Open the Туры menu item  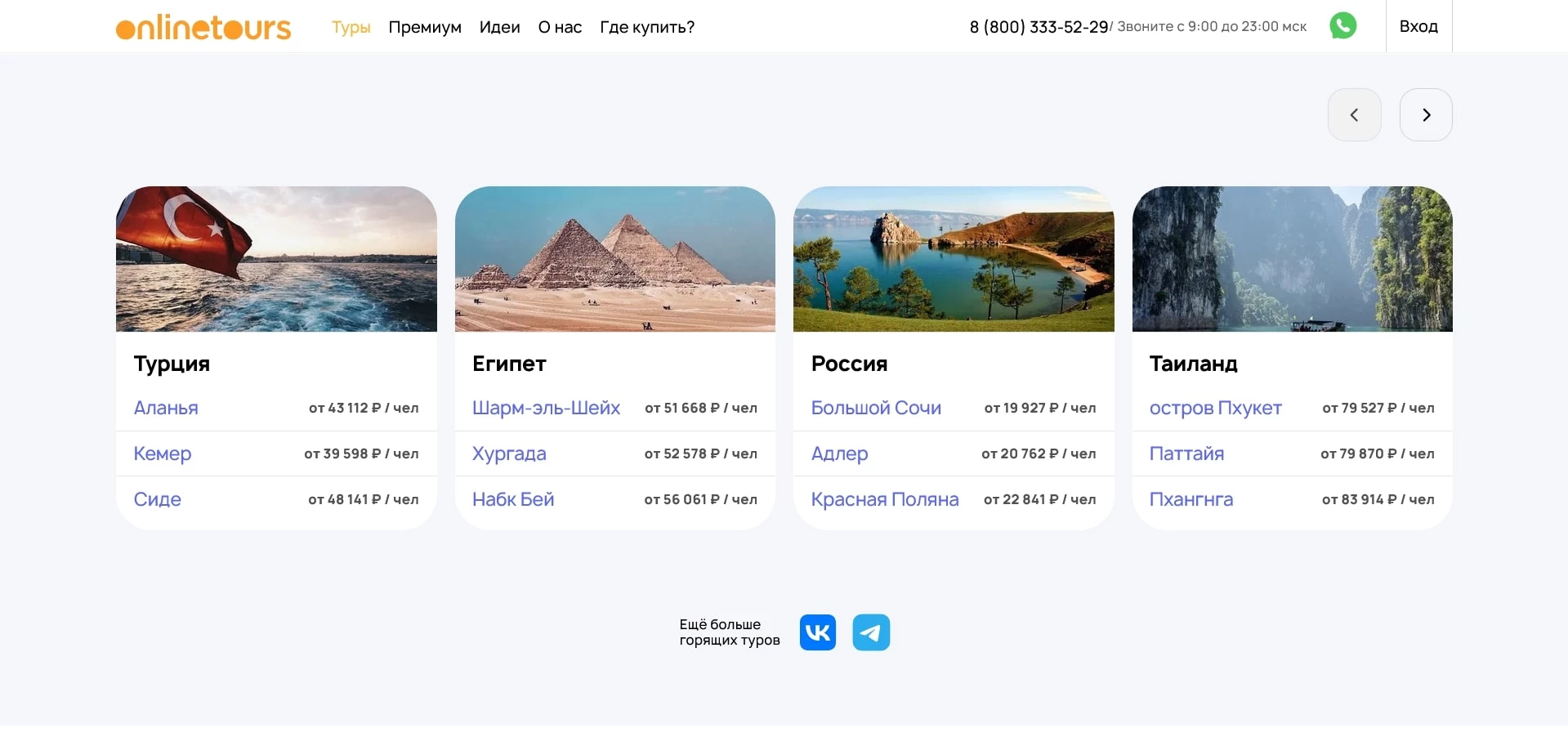point(351,27)
